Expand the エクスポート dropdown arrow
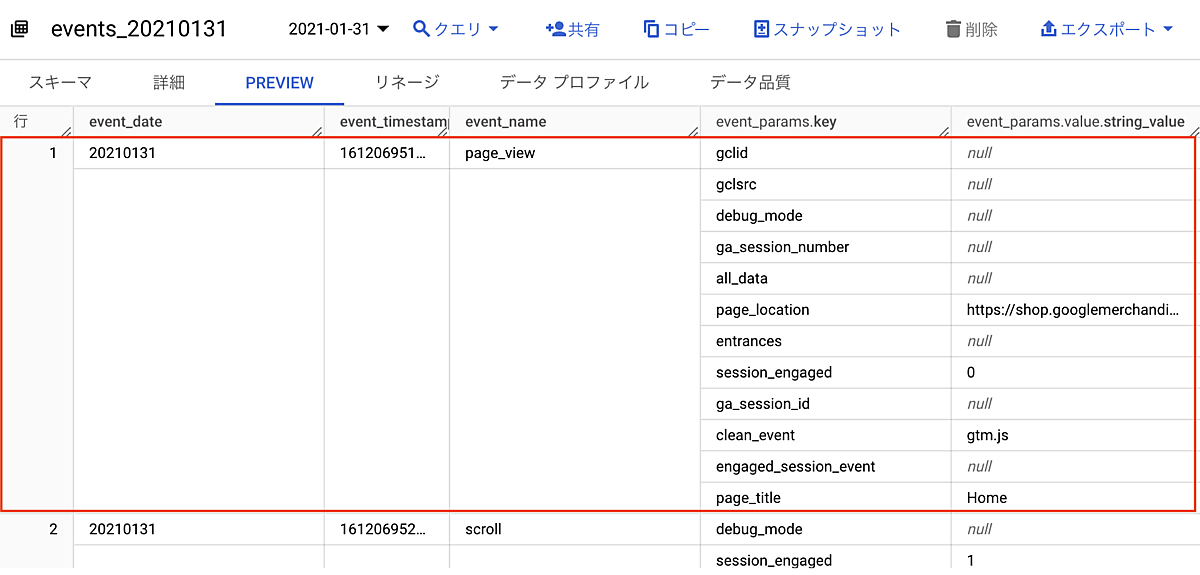The height and width of the screenshot is (575, 1200). pyautogui.click(x=1167, y=29)
